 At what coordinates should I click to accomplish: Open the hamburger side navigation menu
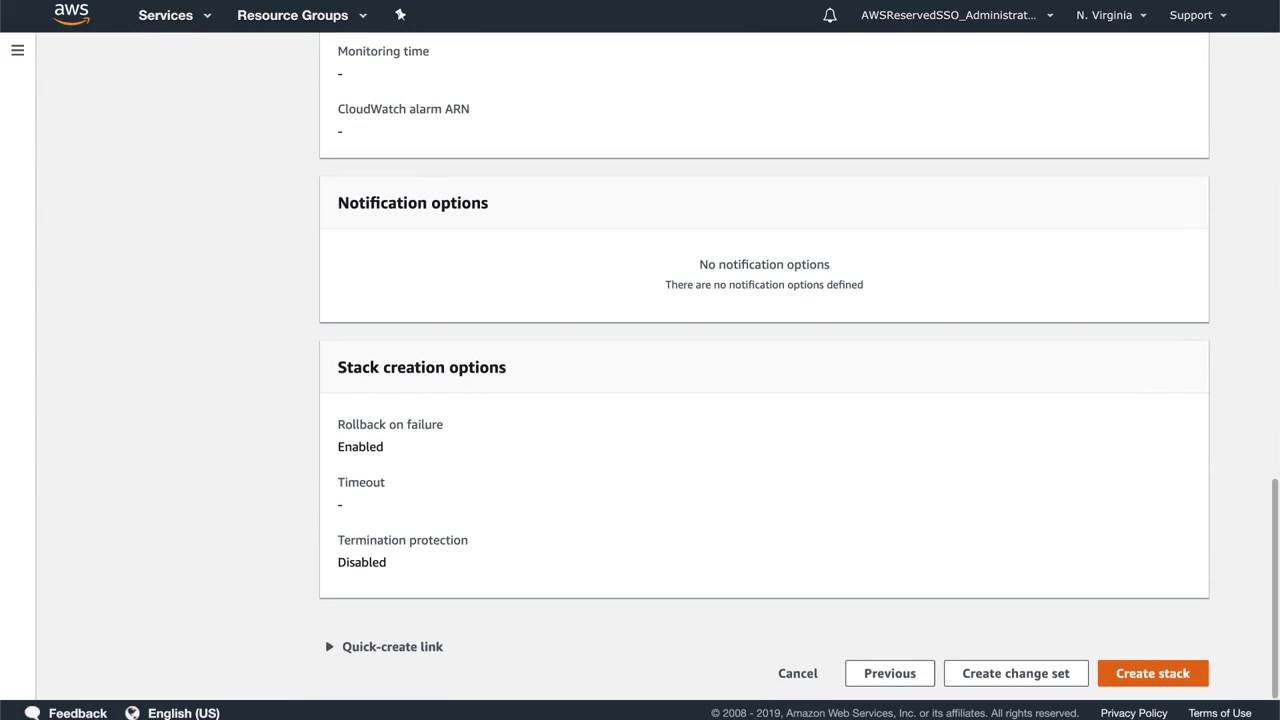point(17,50)
